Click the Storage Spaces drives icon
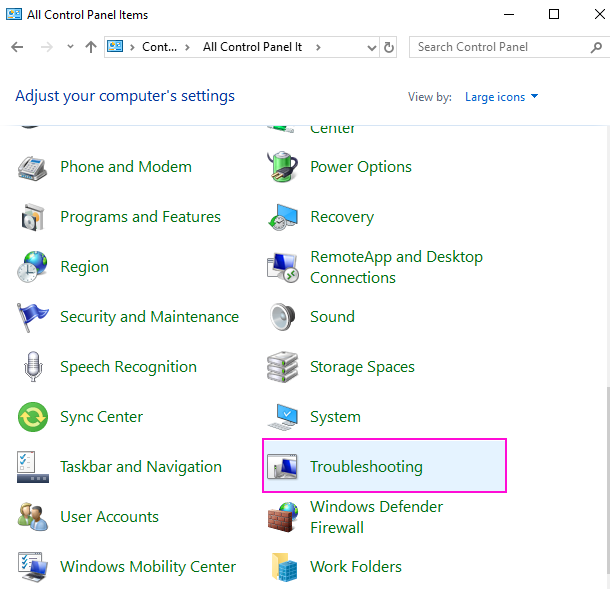 click(x=283, y=367)
